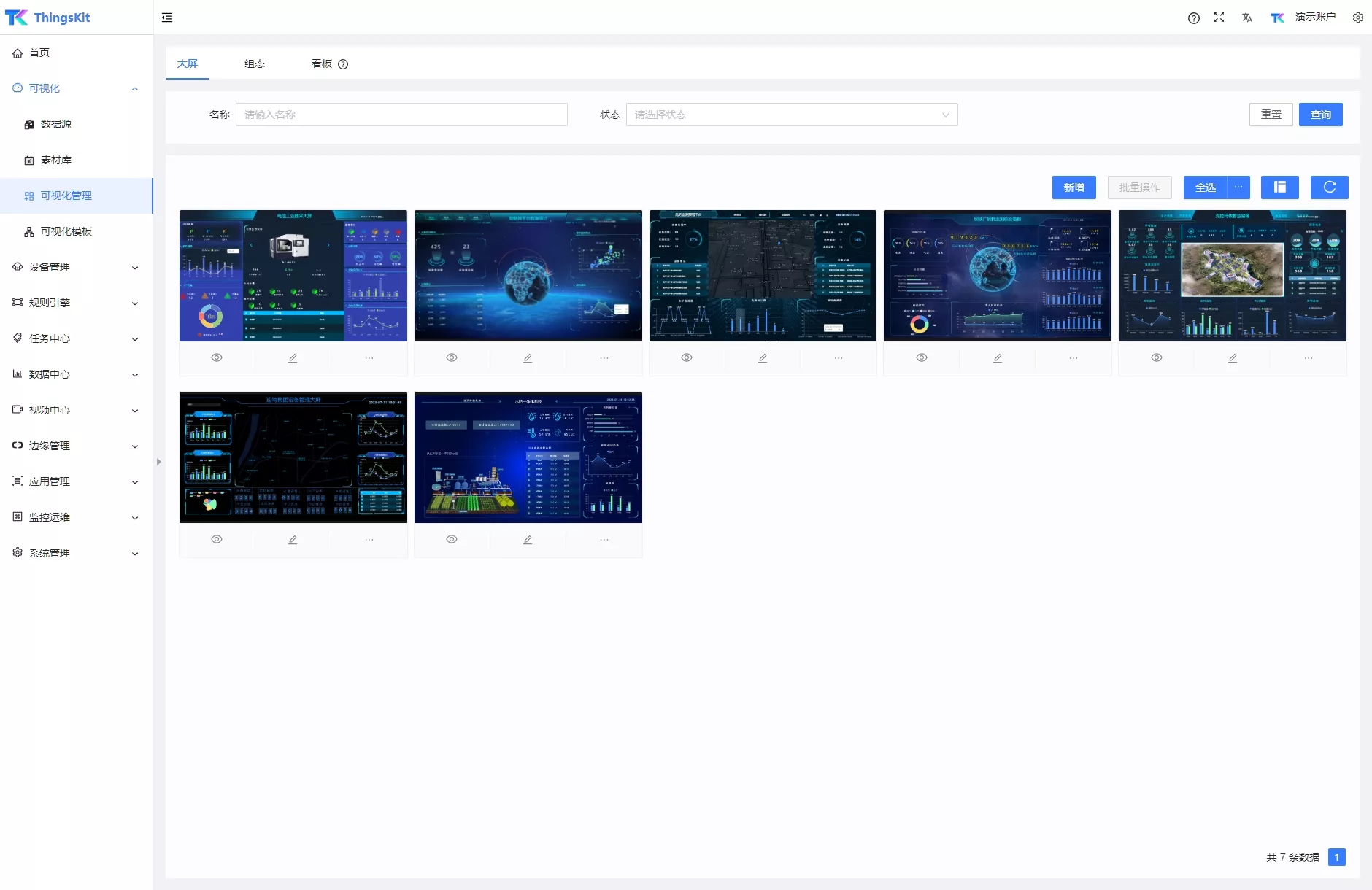Image resolution: width=1372 pixels, height=890 pixels.
Task: Switch to the 看板 tab
Action: (322, 64)
